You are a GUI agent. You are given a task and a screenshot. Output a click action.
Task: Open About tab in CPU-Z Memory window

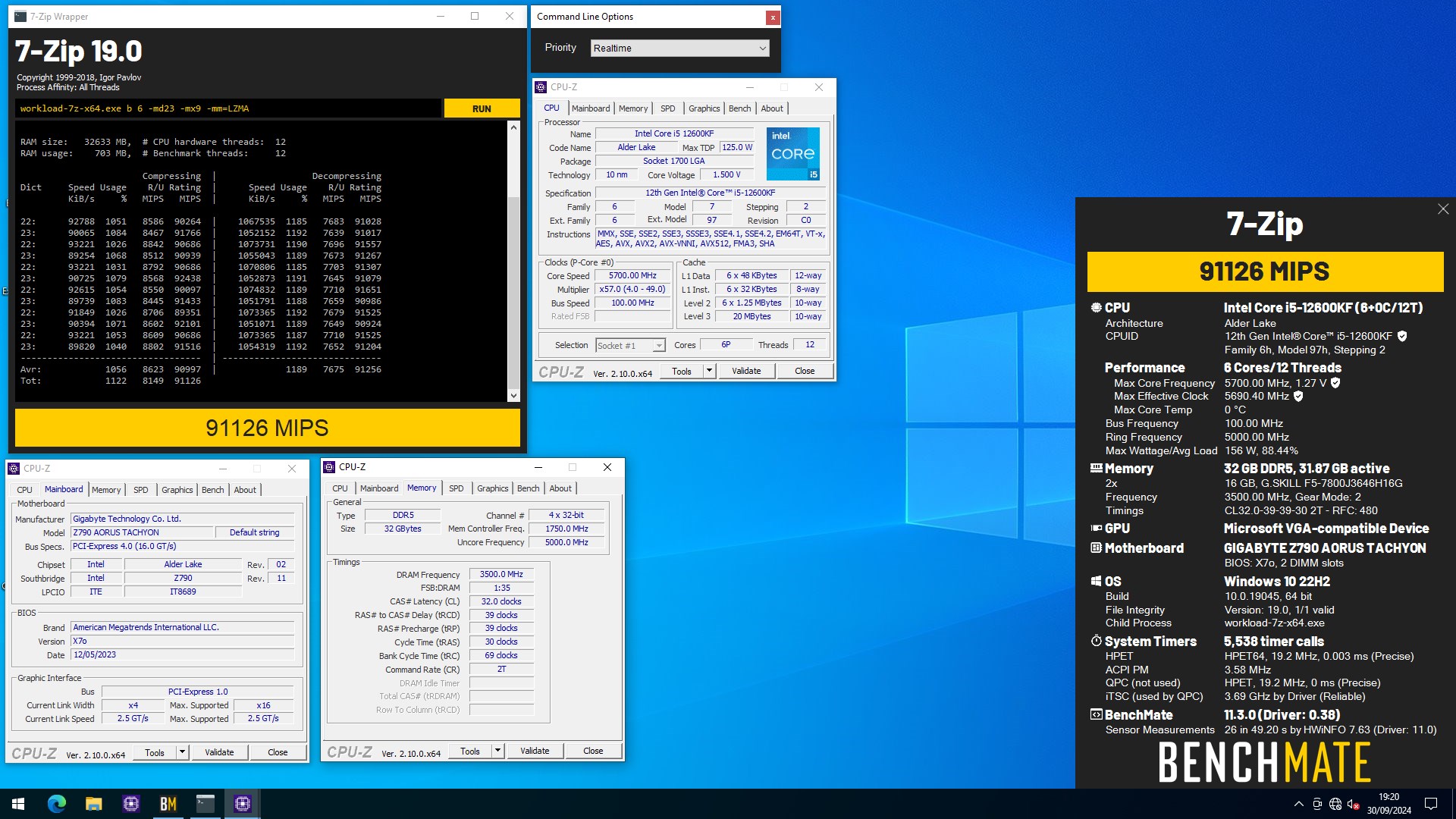(560, 488)
